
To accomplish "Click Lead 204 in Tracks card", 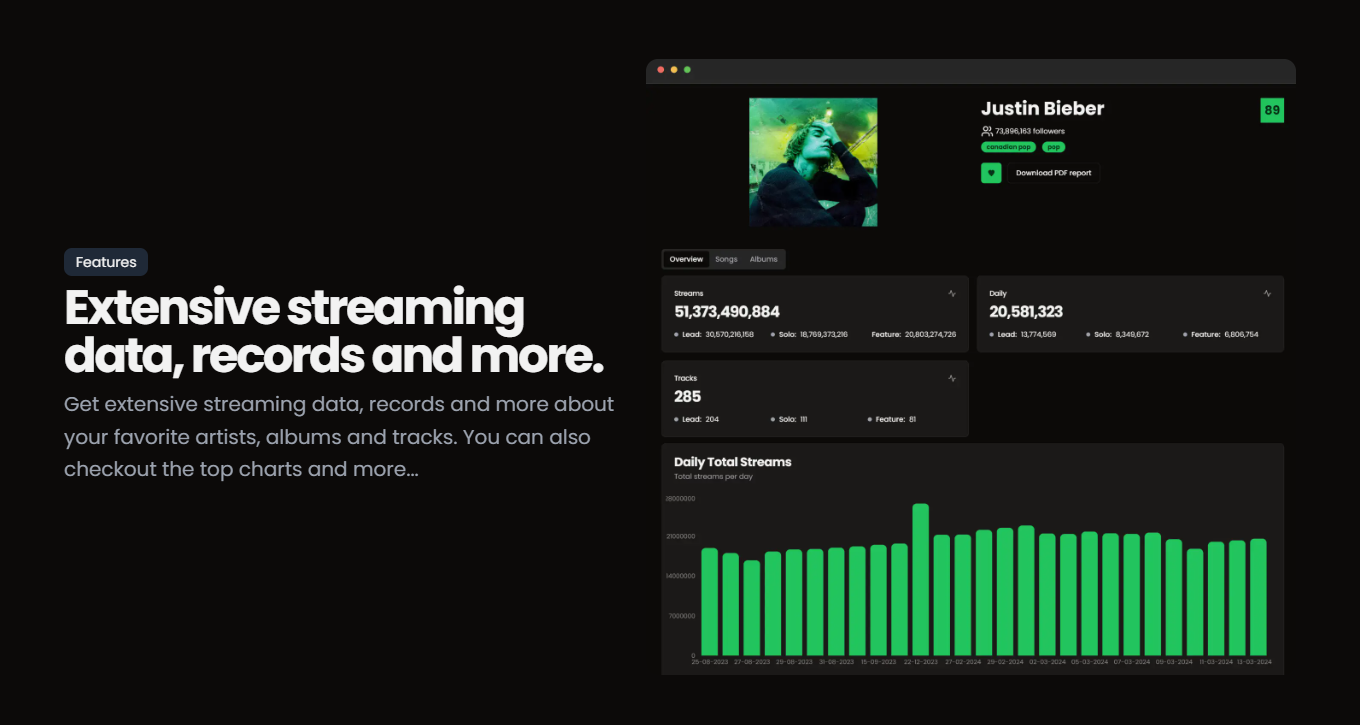I will click(697, 419).
